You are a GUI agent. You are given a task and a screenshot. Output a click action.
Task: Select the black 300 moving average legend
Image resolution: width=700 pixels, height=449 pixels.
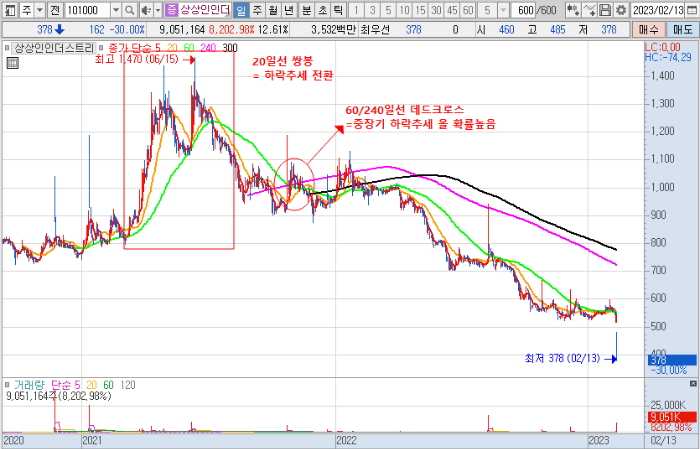point(229,48)
